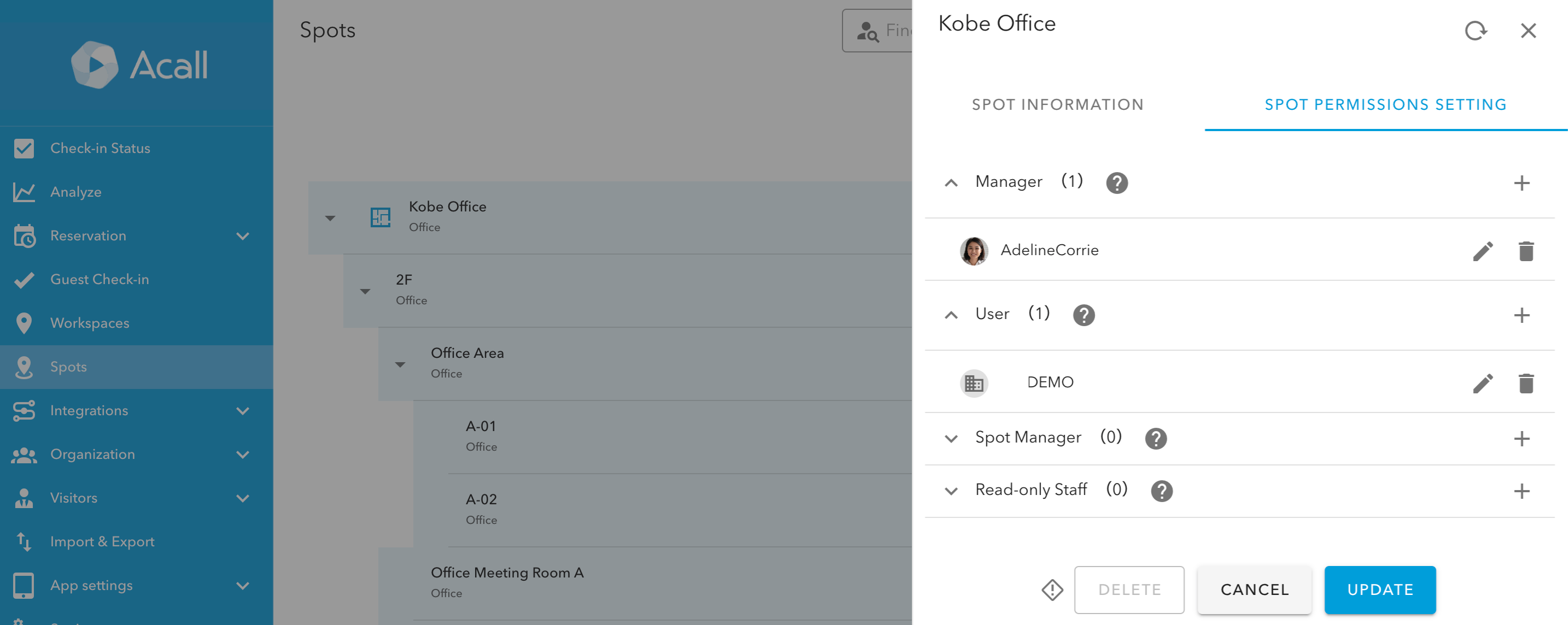Expand the Visitors menu chevron
Screen dimensions: 1568x625
[x=242, y=499]
